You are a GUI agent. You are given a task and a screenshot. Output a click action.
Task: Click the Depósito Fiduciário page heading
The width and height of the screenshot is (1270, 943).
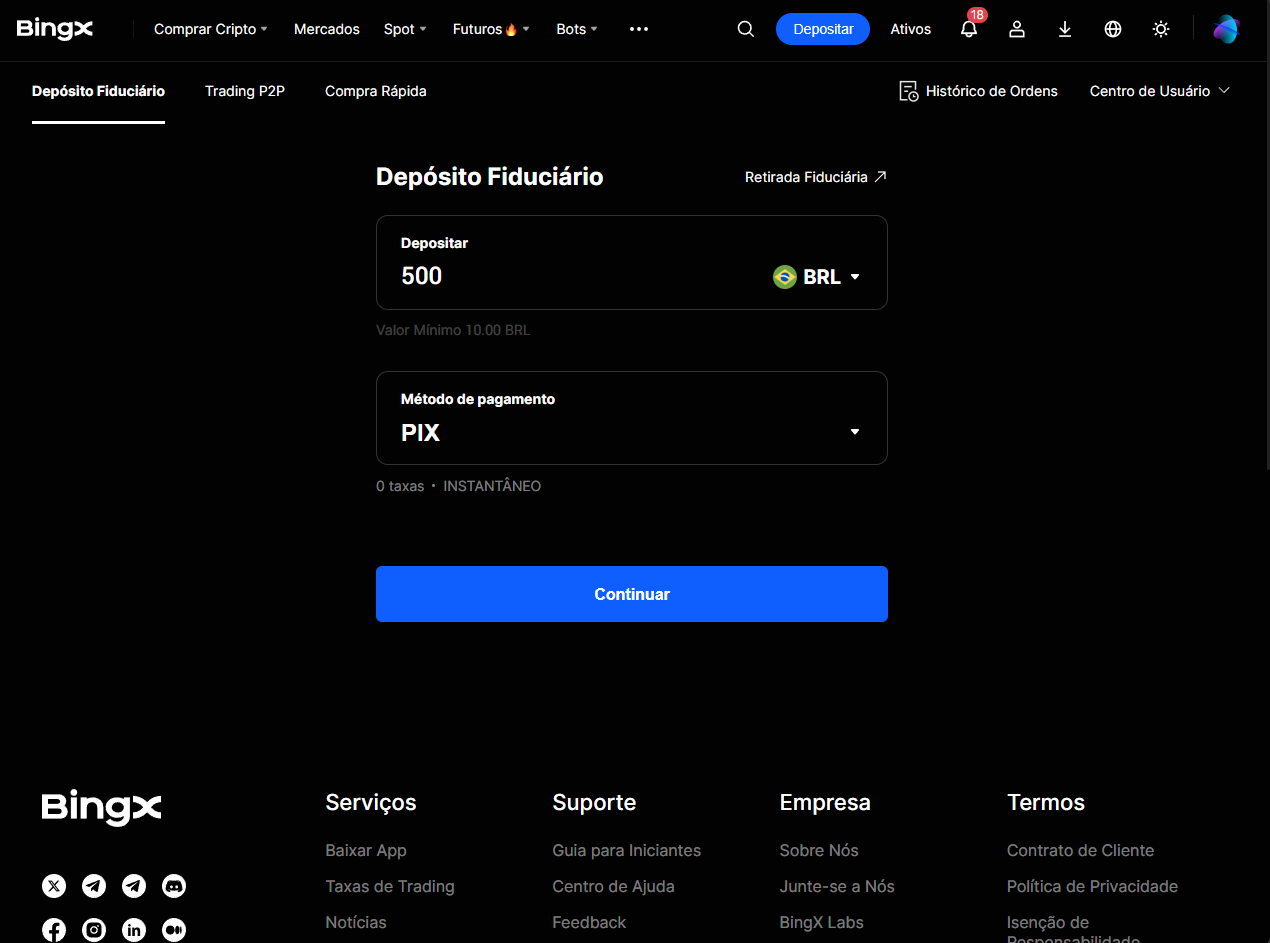[490, 177]
